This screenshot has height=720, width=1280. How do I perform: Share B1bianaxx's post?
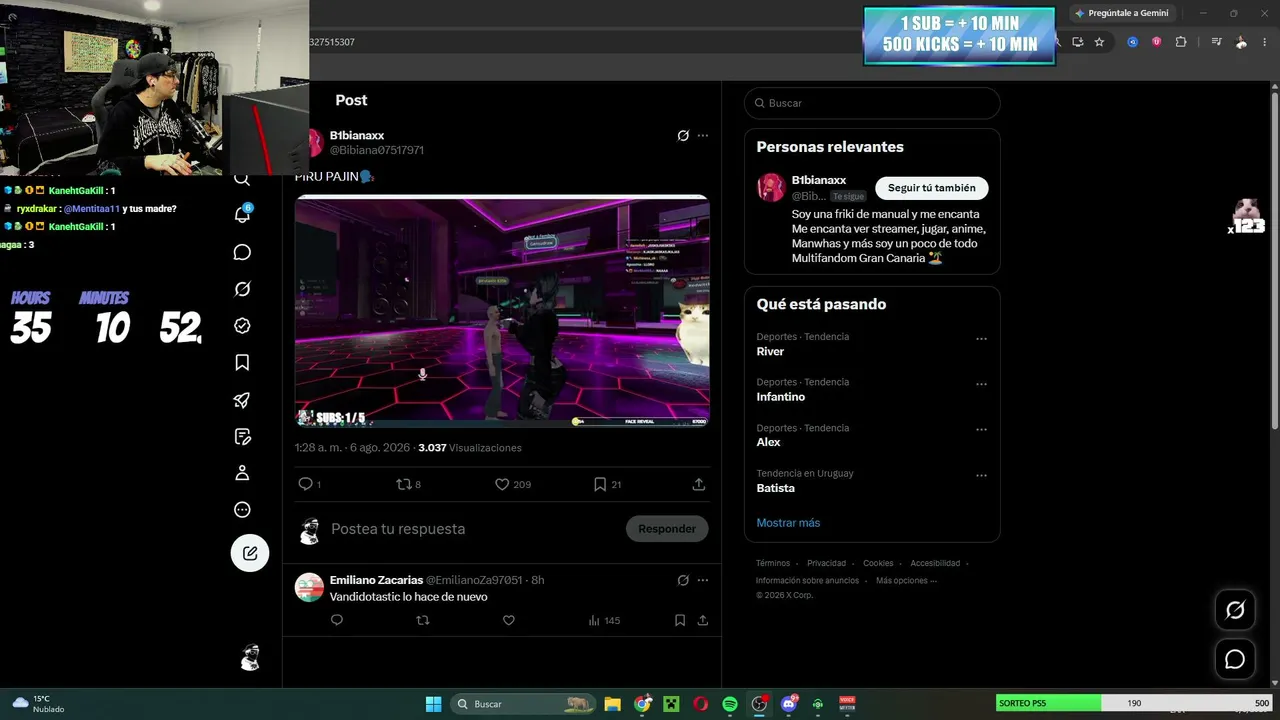pos(699,484)
